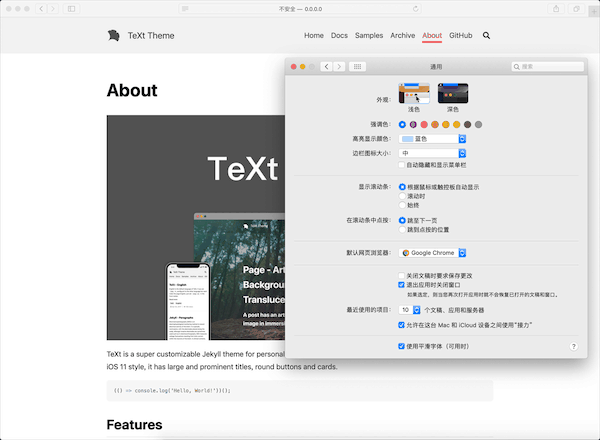Click the TeXt Theme logo icon
Screen dimensions: 600x440
112,36
